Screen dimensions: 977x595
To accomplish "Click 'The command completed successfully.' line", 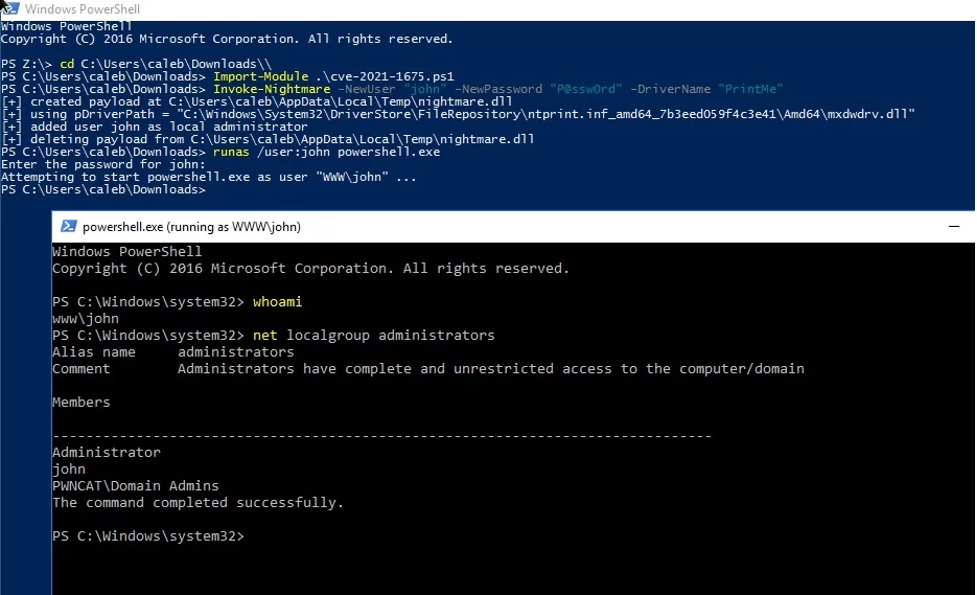I will tap(198, 503).
